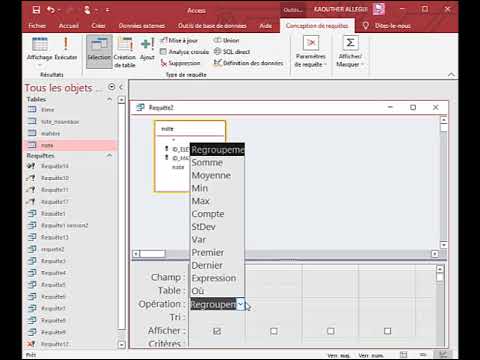480x360 pixels.
Task: Collapse the Tables group in navigation pane
Action: 109,99
